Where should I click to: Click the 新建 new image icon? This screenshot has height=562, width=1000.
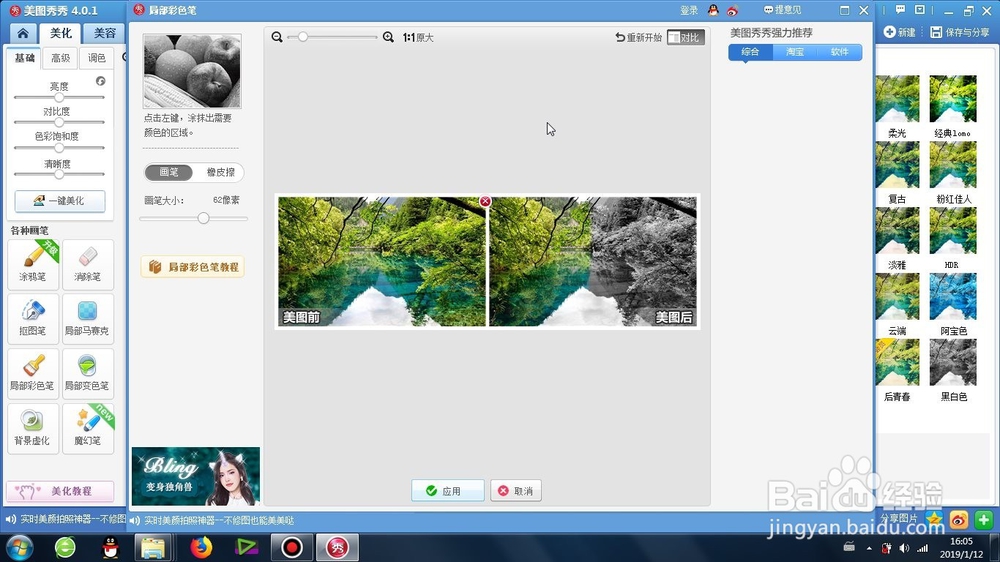889,31
